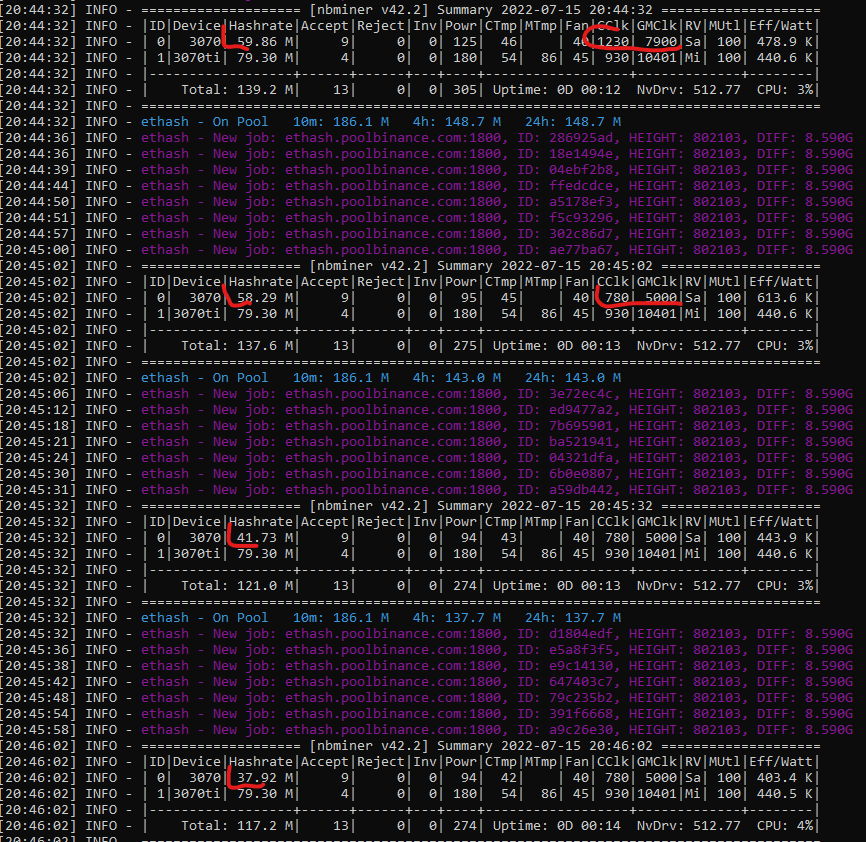Screen dimensions: 866x842
Task: Click the Summary 2022-07-15 20:46:02 header
Action: [545, 746]
